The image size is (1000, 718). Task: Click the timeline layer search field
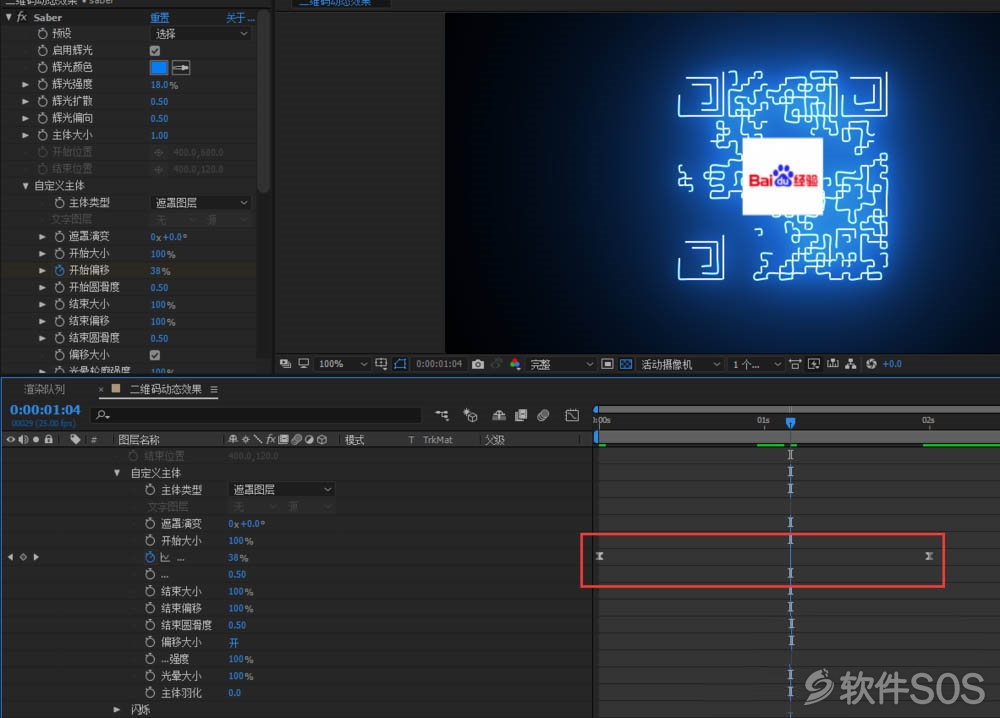[256, 415]
